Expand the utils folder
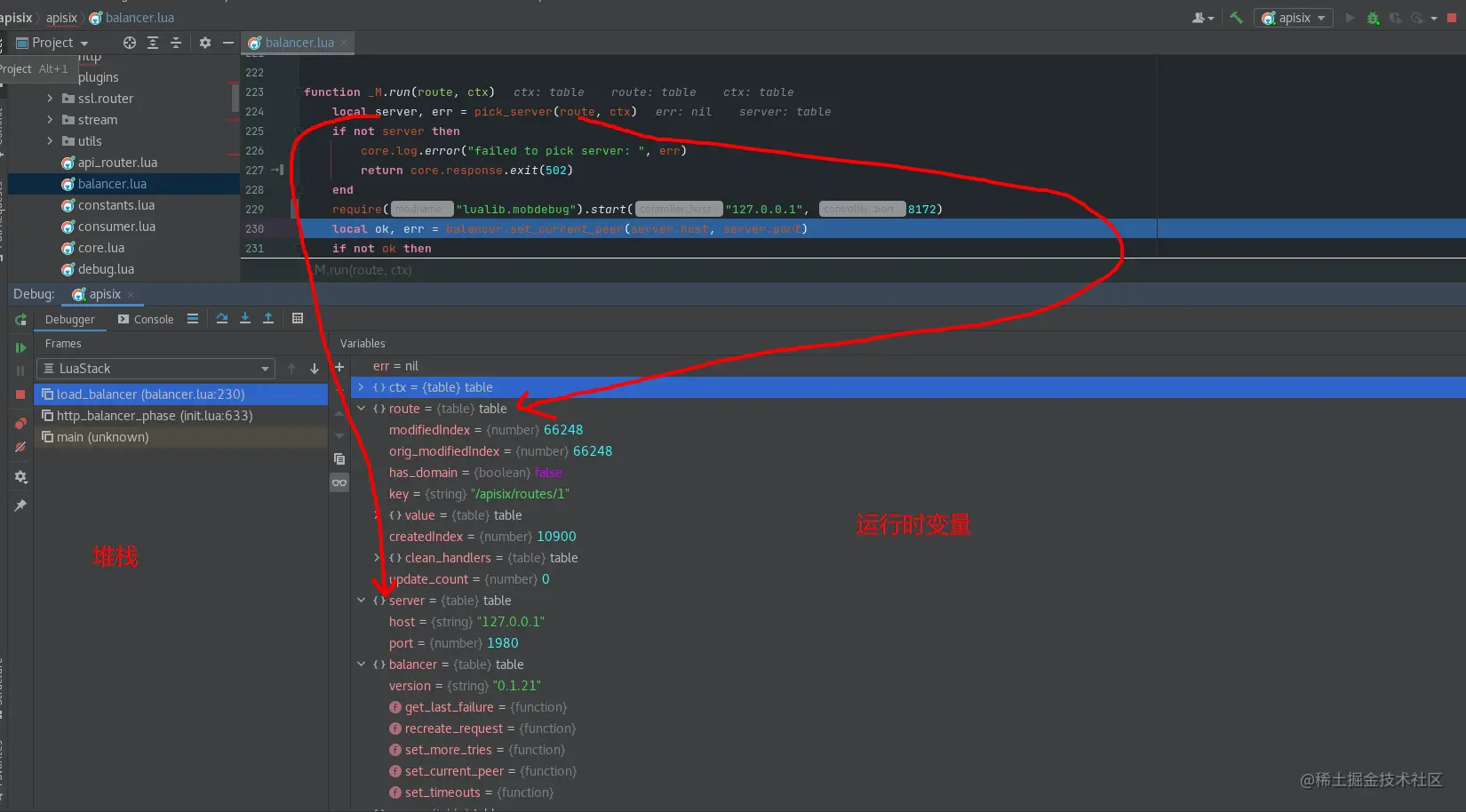The width and height of the screenshot is (1466, 812). pyautogui.click(x=50, y=141)
